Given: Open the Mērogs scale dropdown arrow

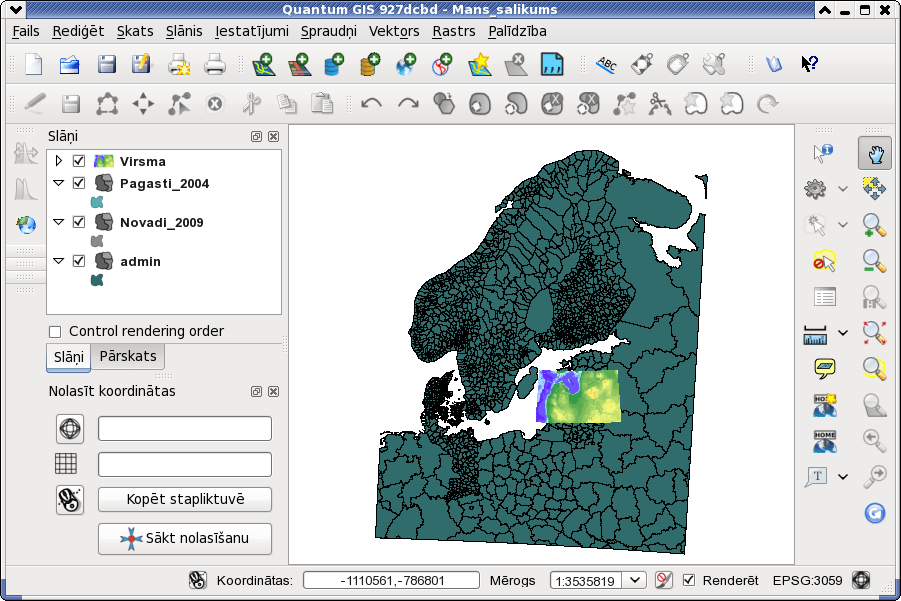Looking at the screenshot, I should (x=634, y=580).
